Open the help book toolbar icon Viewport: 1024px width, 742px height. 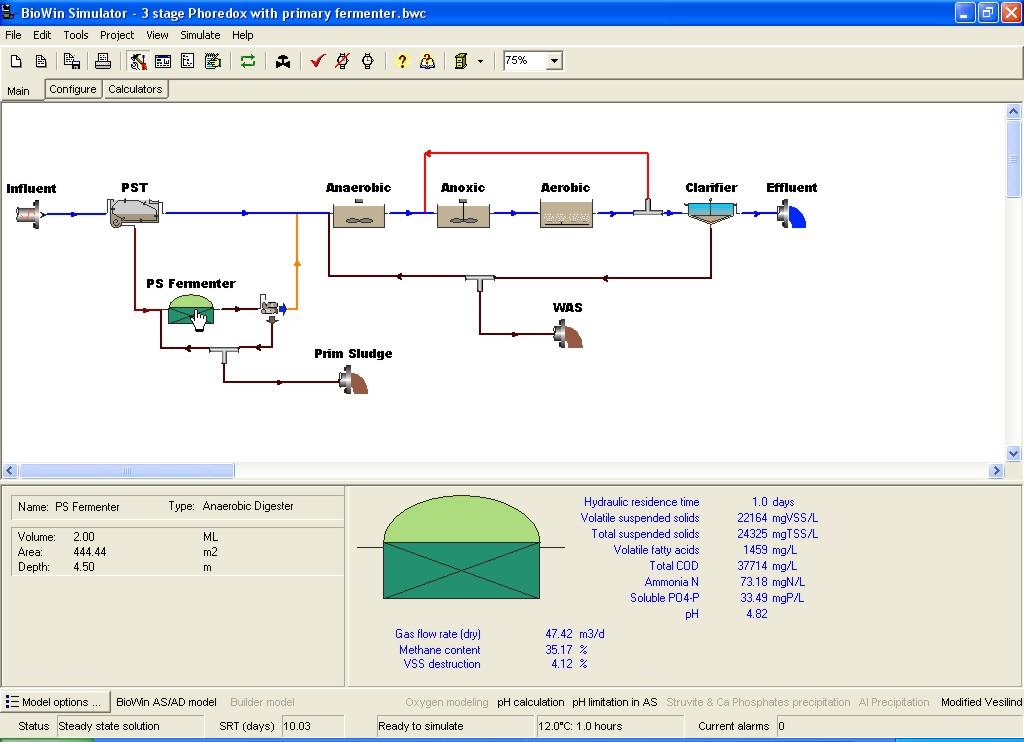(x=427, y=61)
